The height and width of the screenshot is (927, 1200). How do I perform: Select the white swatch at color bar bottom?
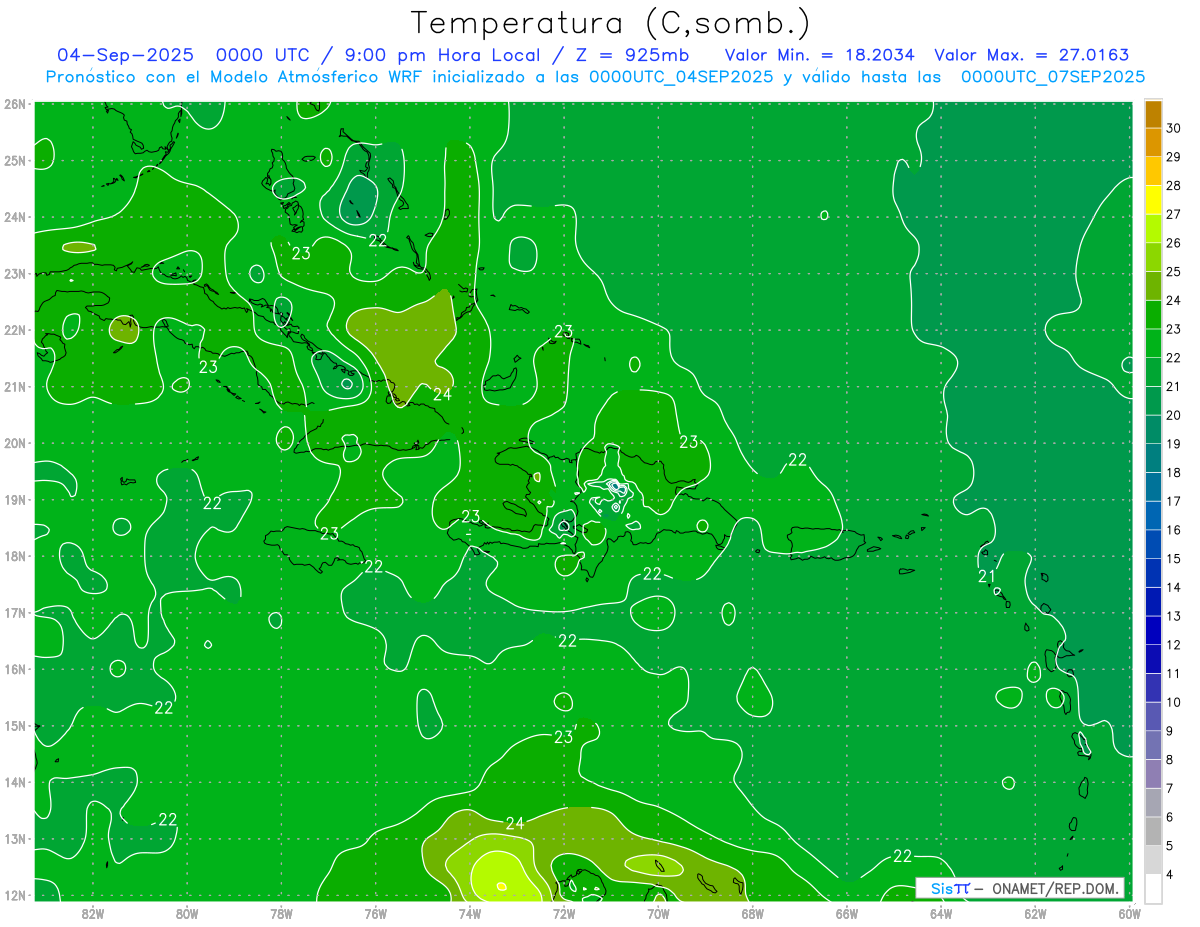pyautogui.click(x=1153, y=888)
